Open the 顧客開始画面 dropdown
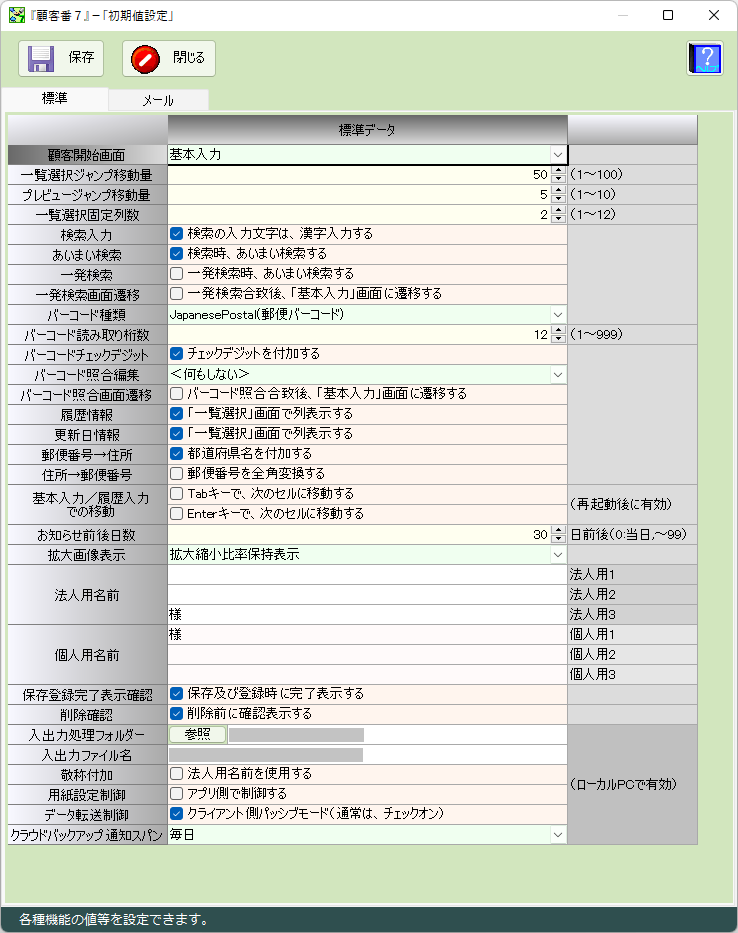 [557, 155]
